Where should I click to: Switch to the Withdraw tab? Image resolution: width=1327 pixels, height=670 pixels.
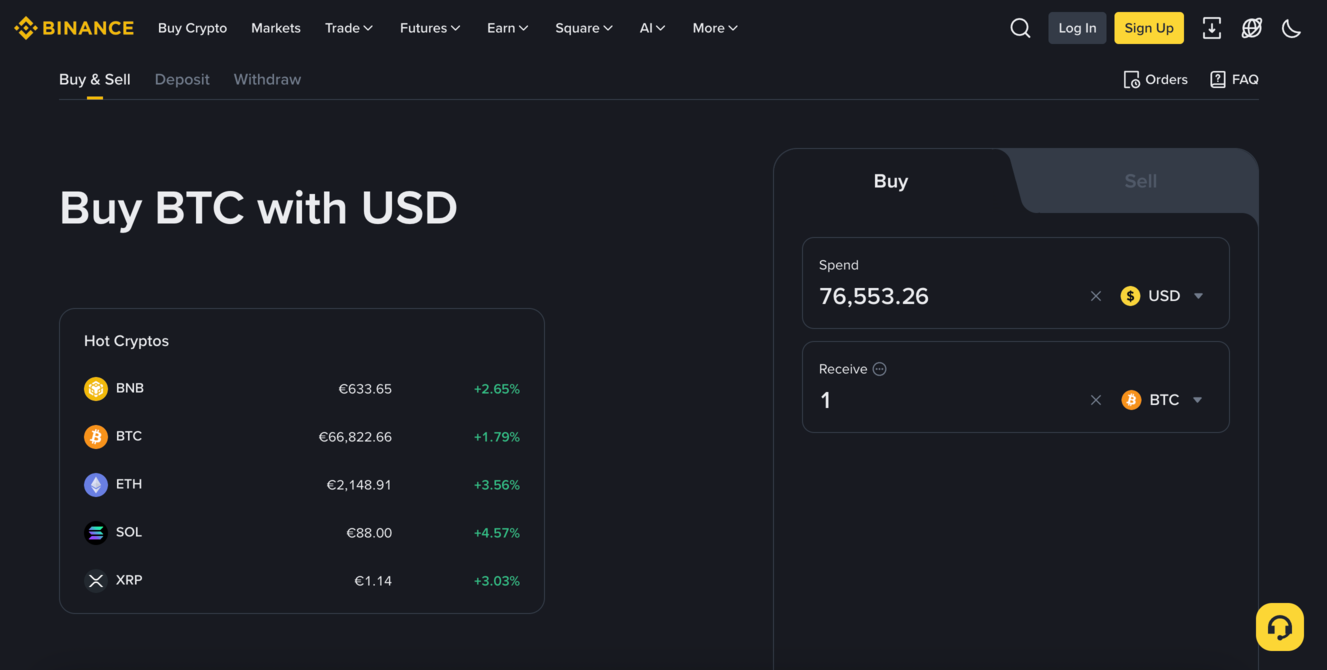267,80
